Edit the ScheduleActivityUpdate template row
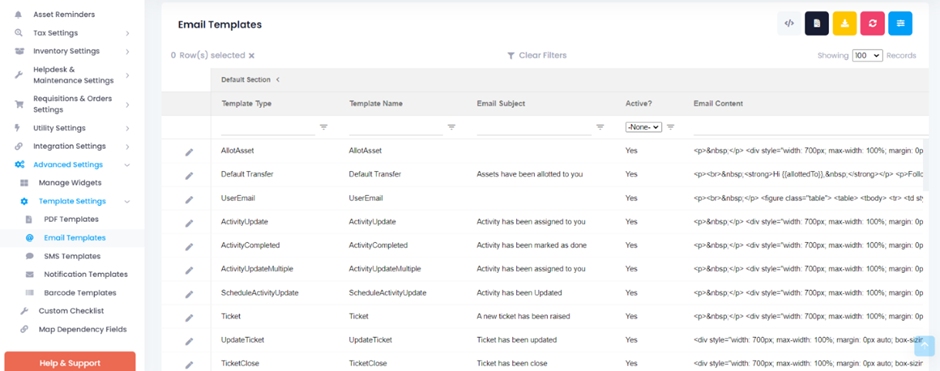The height and width of the screenshot is (371, 940). pos(189,294)
